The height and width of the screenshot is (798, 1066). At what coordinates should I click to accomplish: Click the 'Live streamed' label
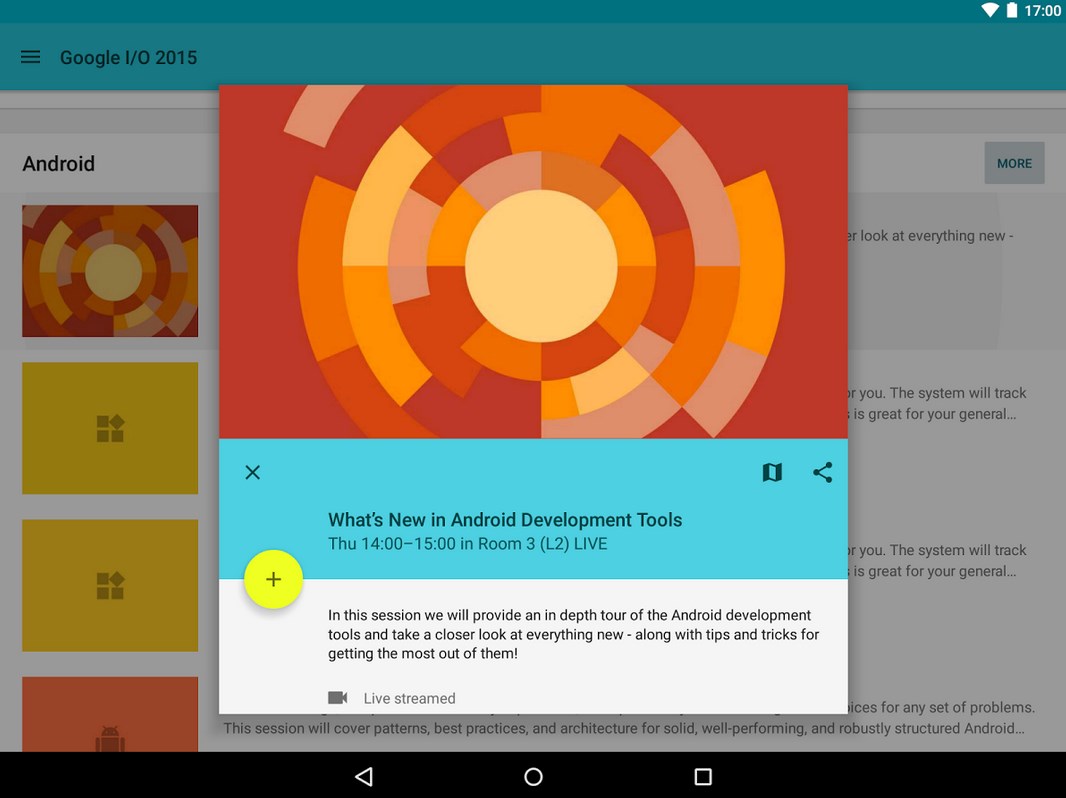[409, 698]
